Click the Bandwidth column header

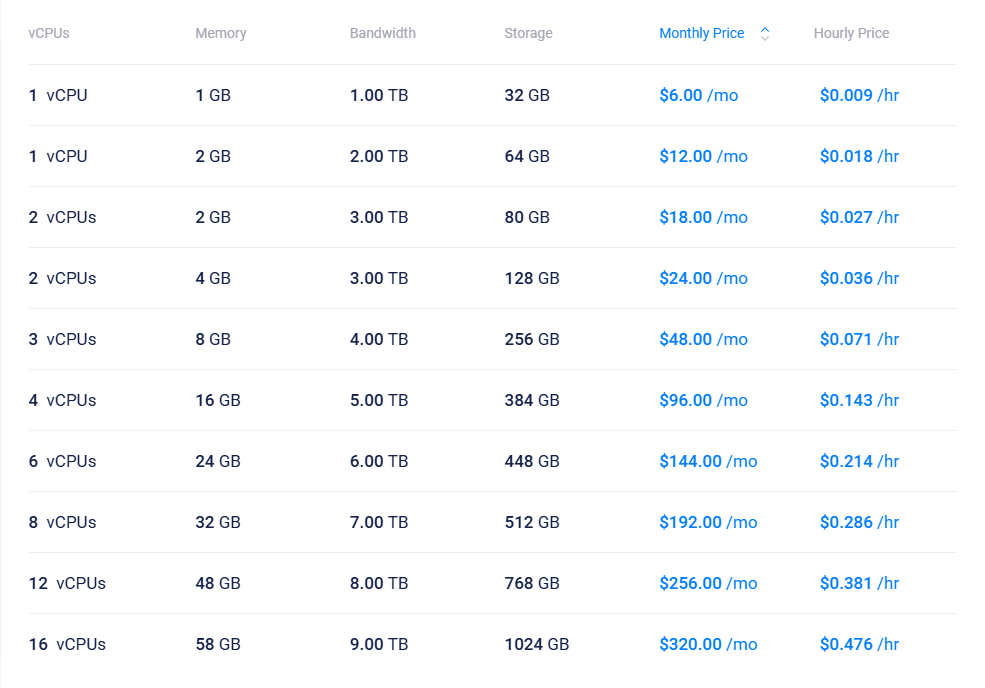pyautogui.click(x=382, y=33)
